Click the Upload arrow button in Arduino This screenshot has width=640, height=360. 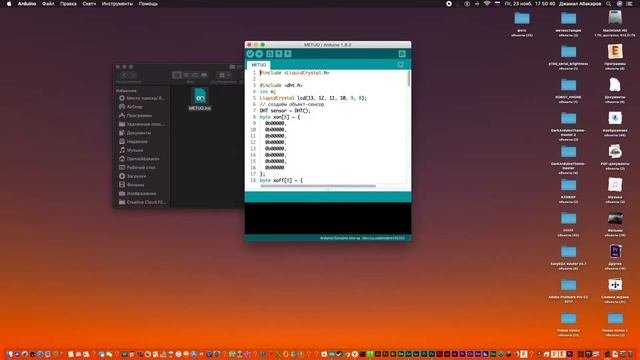click(259, 54)
